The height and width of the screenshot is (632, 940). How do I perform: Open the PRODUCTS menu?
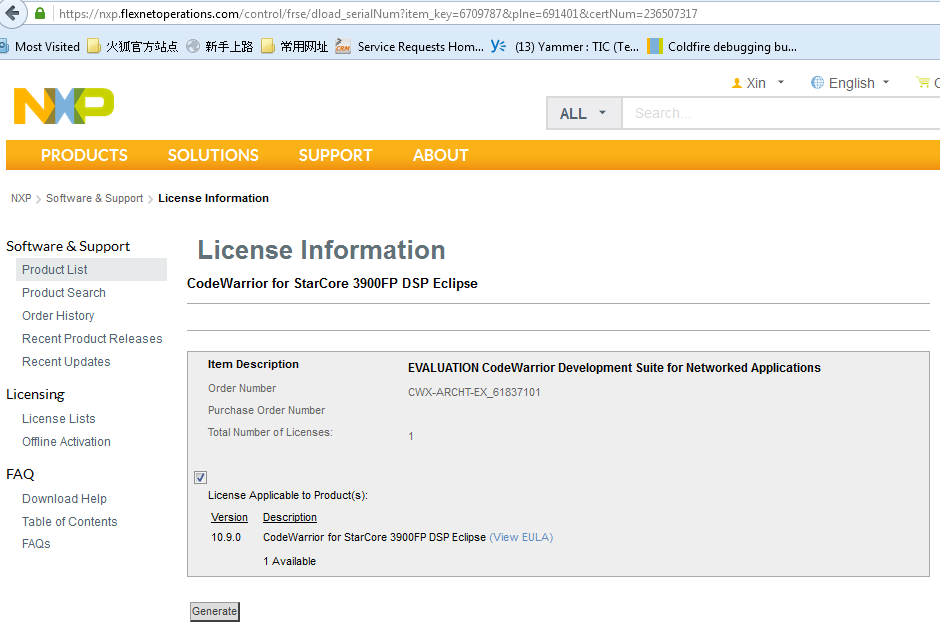[84, 155]
